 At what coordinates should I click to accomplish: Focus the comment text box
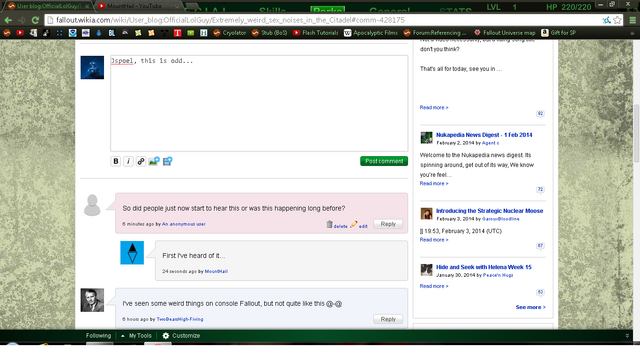coord(259,103)
